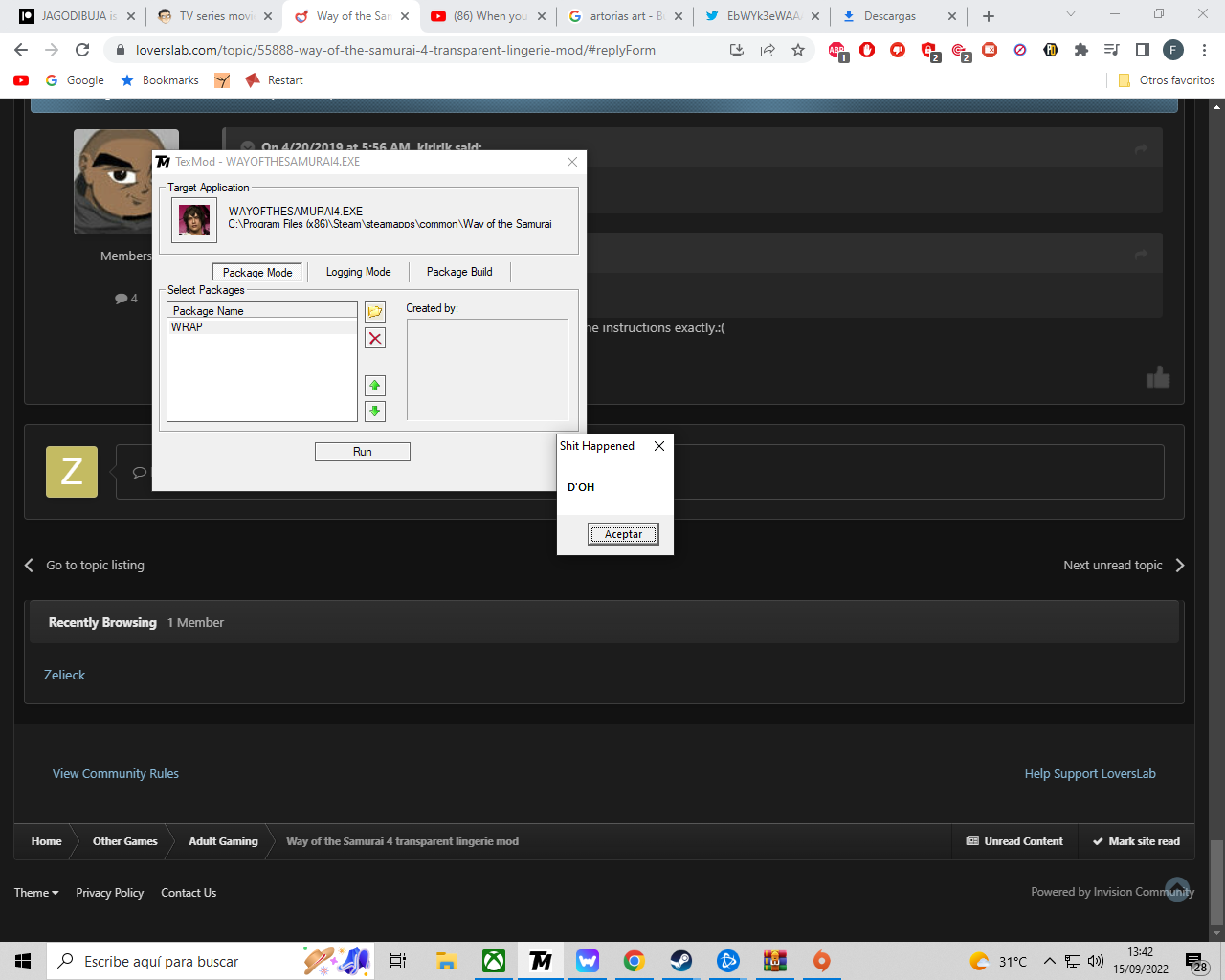Show hidden system tray icons

point(1049,961)
